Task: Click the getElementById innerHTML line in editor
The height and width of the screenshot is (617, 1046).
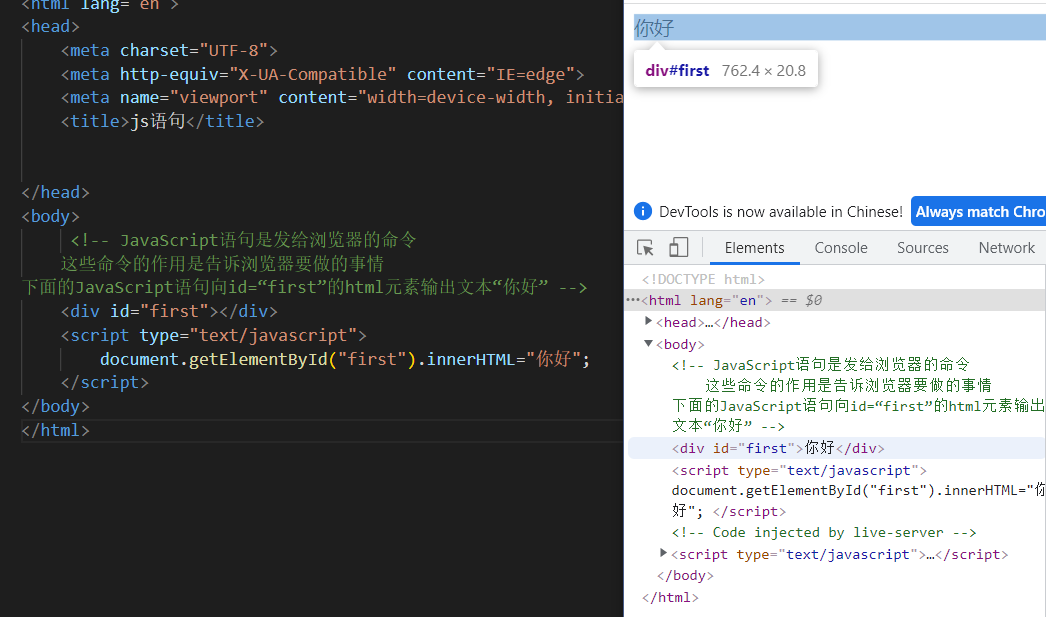Action: click(345, 359)
